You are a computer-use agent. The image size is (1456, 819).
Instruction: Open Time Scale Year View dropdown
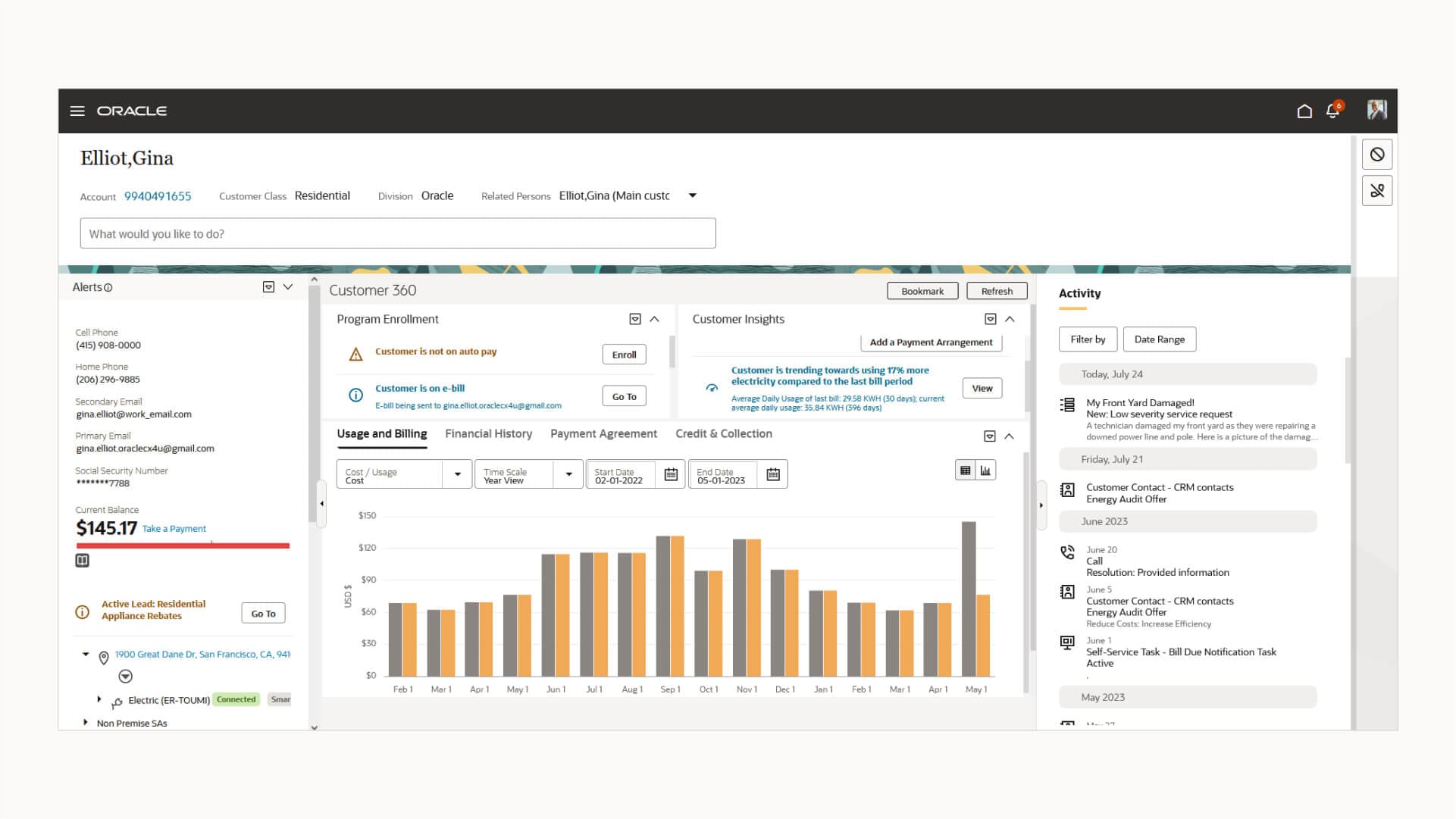coord(568,474)
